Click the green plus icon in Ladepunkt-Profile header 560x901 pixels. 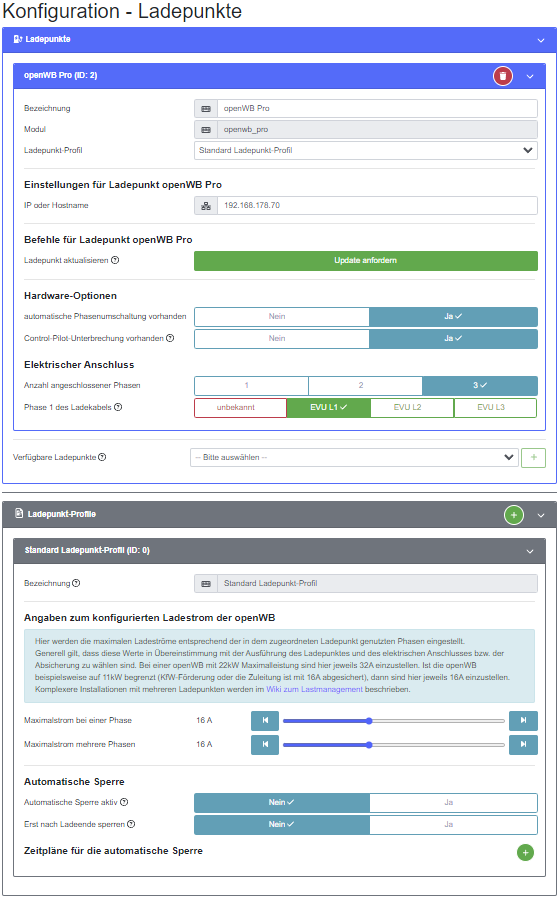click(x=513, y=515)
